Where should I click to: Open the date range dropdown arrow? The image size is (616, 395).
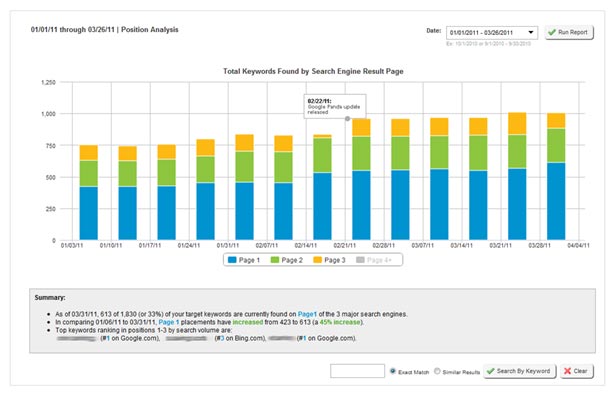click(531, 32)
